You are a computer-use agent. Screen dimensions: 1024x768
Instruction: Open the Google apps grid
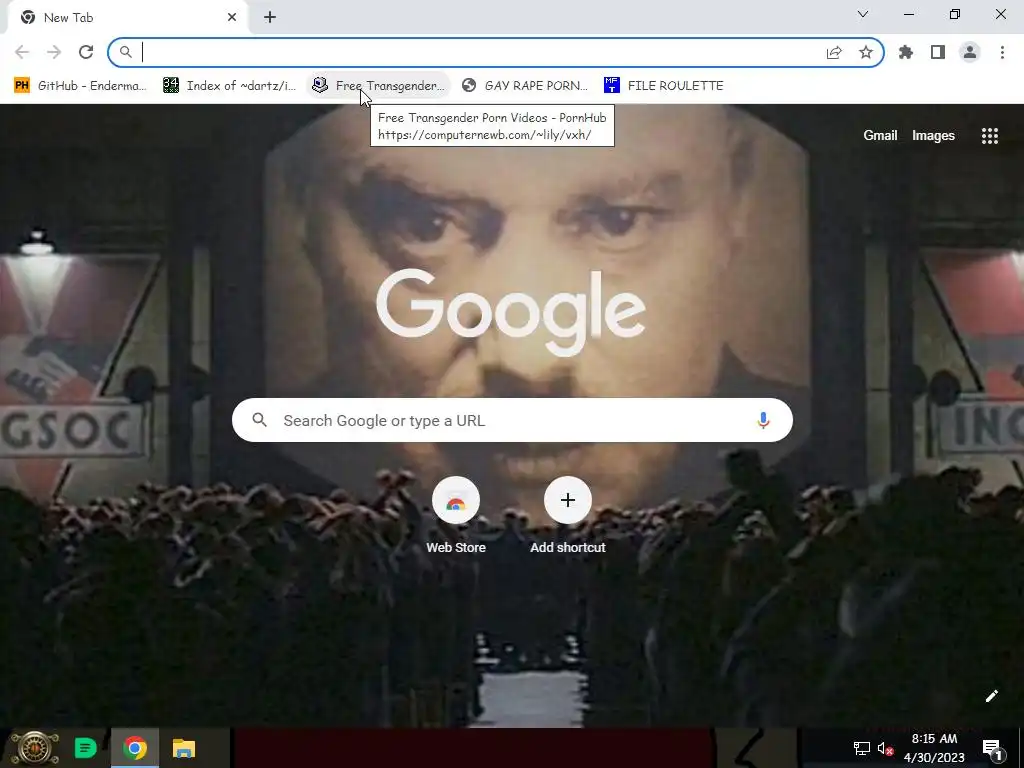point(989,135)
